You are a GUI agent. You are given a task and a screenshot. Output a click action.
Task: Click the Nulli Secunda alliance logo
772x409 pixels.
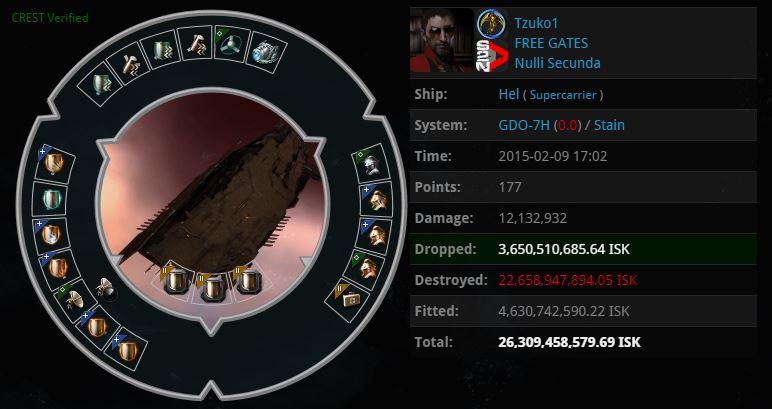pyautogui.click(x=491, y=56)
